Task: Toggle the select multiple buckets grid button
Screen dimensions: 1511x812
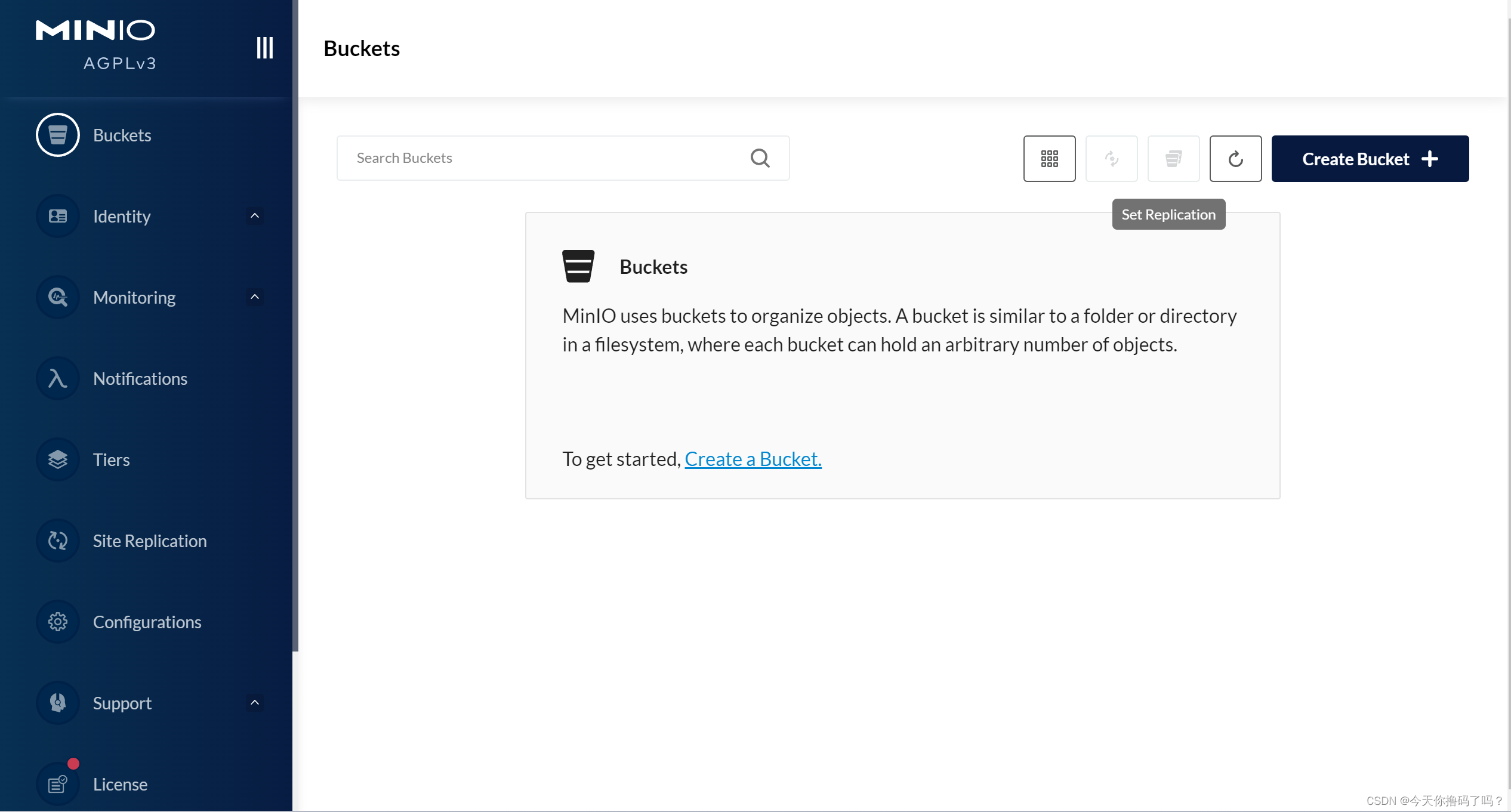Action: click(x=1049, y=159)
